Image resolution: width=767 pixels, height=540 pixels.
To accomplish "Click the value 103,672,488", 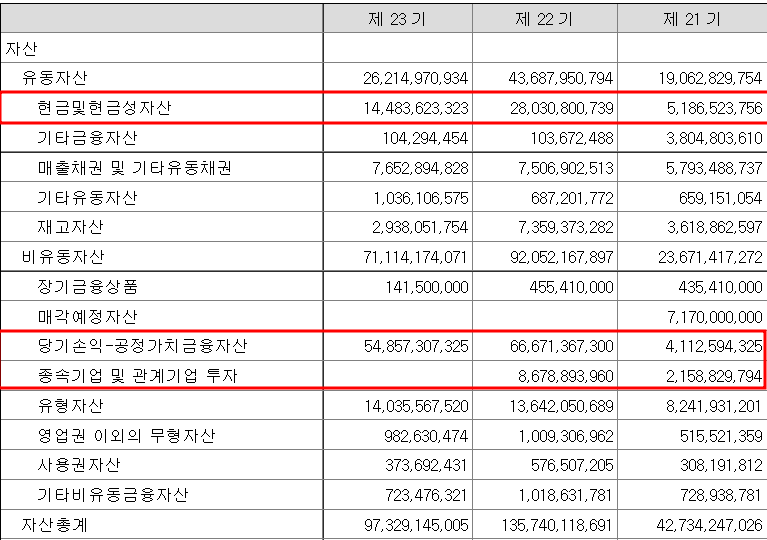I will pyautogui.click(x=572, y=138).
